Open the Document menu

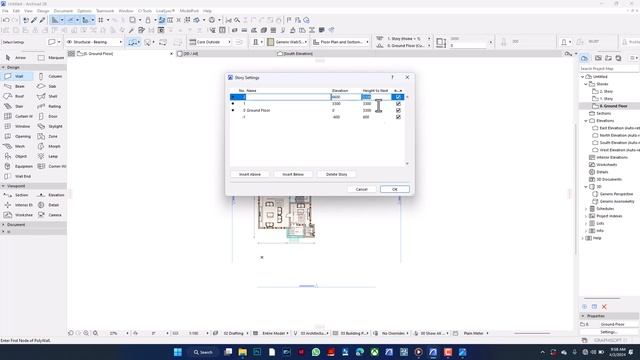point(63,11)
